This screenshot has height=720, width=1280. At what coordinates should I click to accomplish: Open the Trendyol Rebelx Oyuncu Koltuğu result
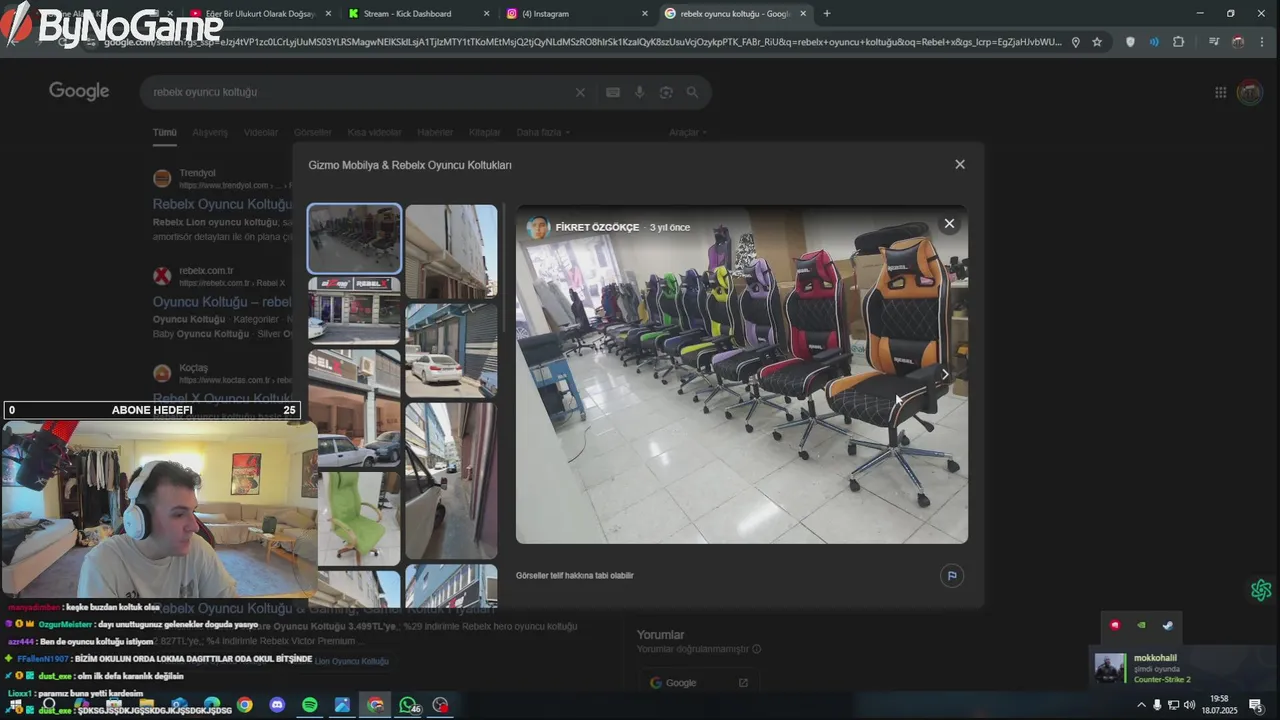[222, 204]
